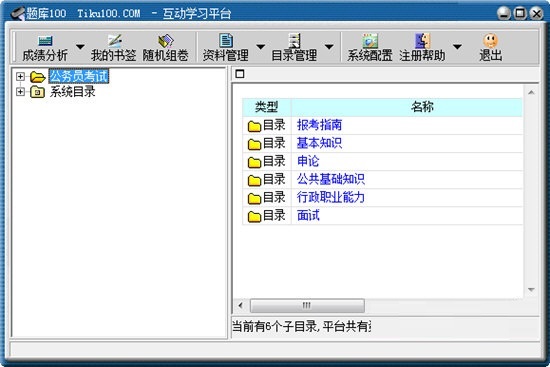Click the status text 当前有6个子目录
550x367 pixels.
tap(275, 327)
